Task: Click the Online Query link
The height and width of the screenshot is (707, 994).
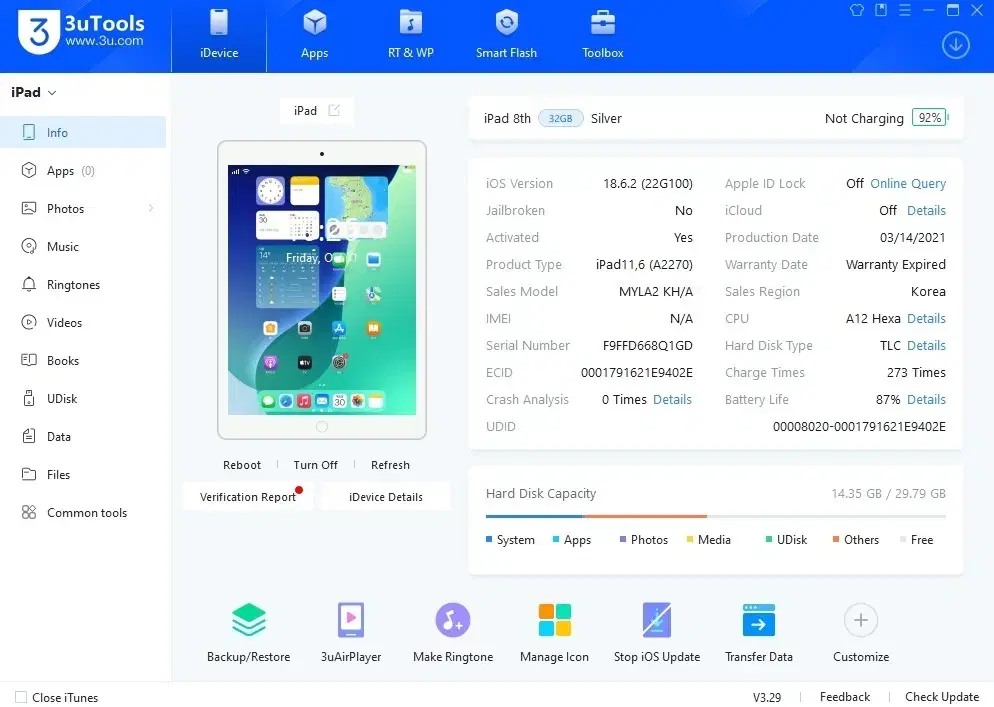Action: (x=908, y=183)
